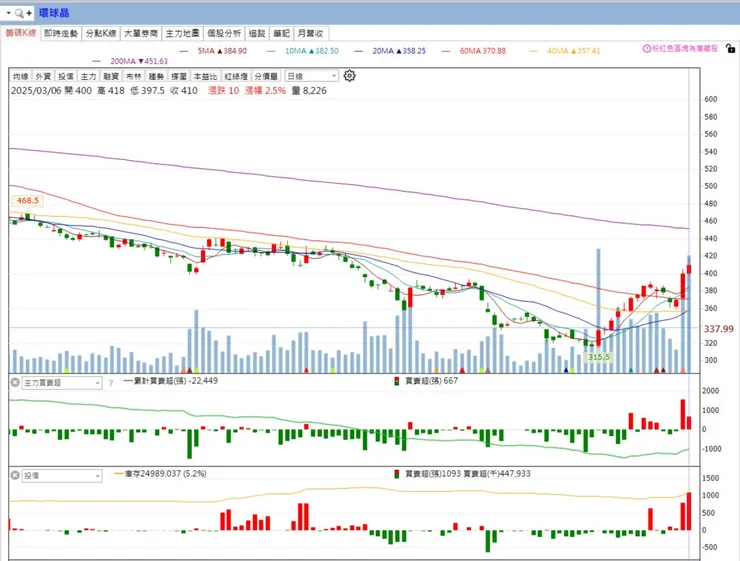Toggle the 投信 toolbar button
The width and height of the screenshot is (740, 561).
[66, 76]
